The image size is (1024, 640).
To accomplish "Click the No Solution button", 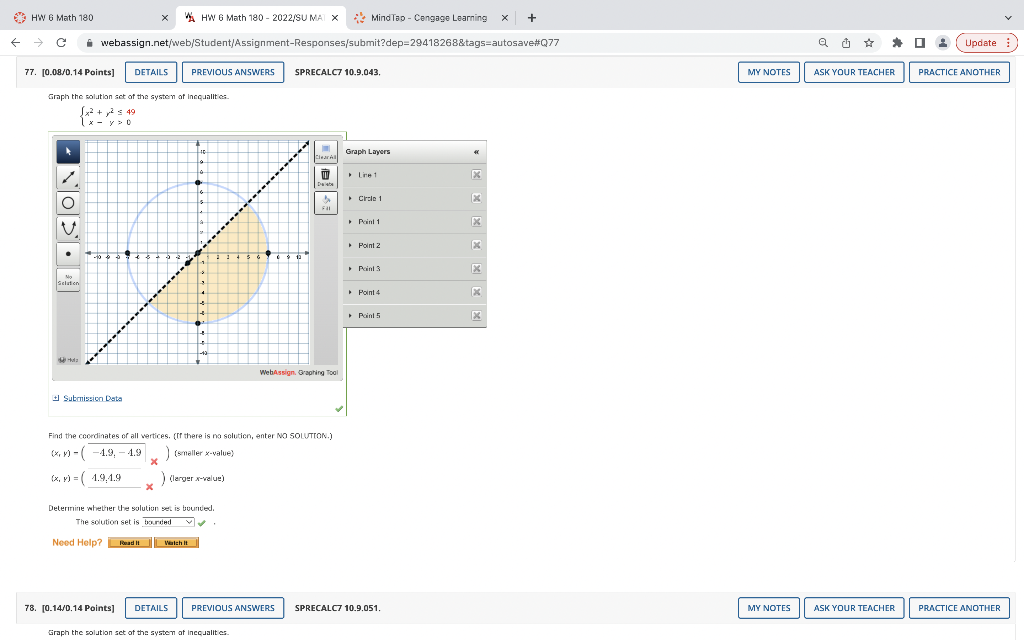I will pyautogui.click(x=68, y=279).
